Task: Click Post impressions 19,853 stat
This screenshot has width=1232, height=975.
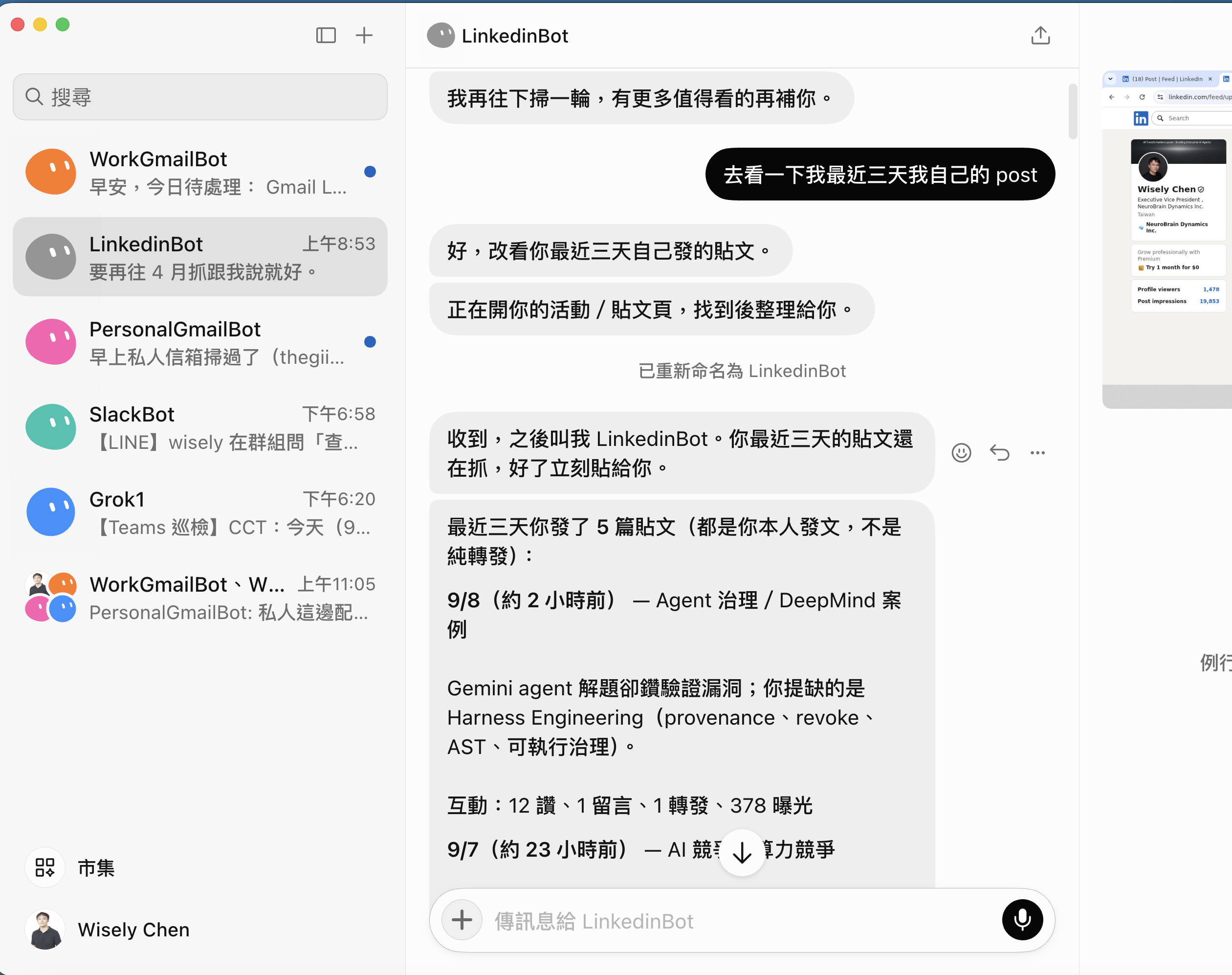Action: pyautogui.click(x=1178, y=301)
